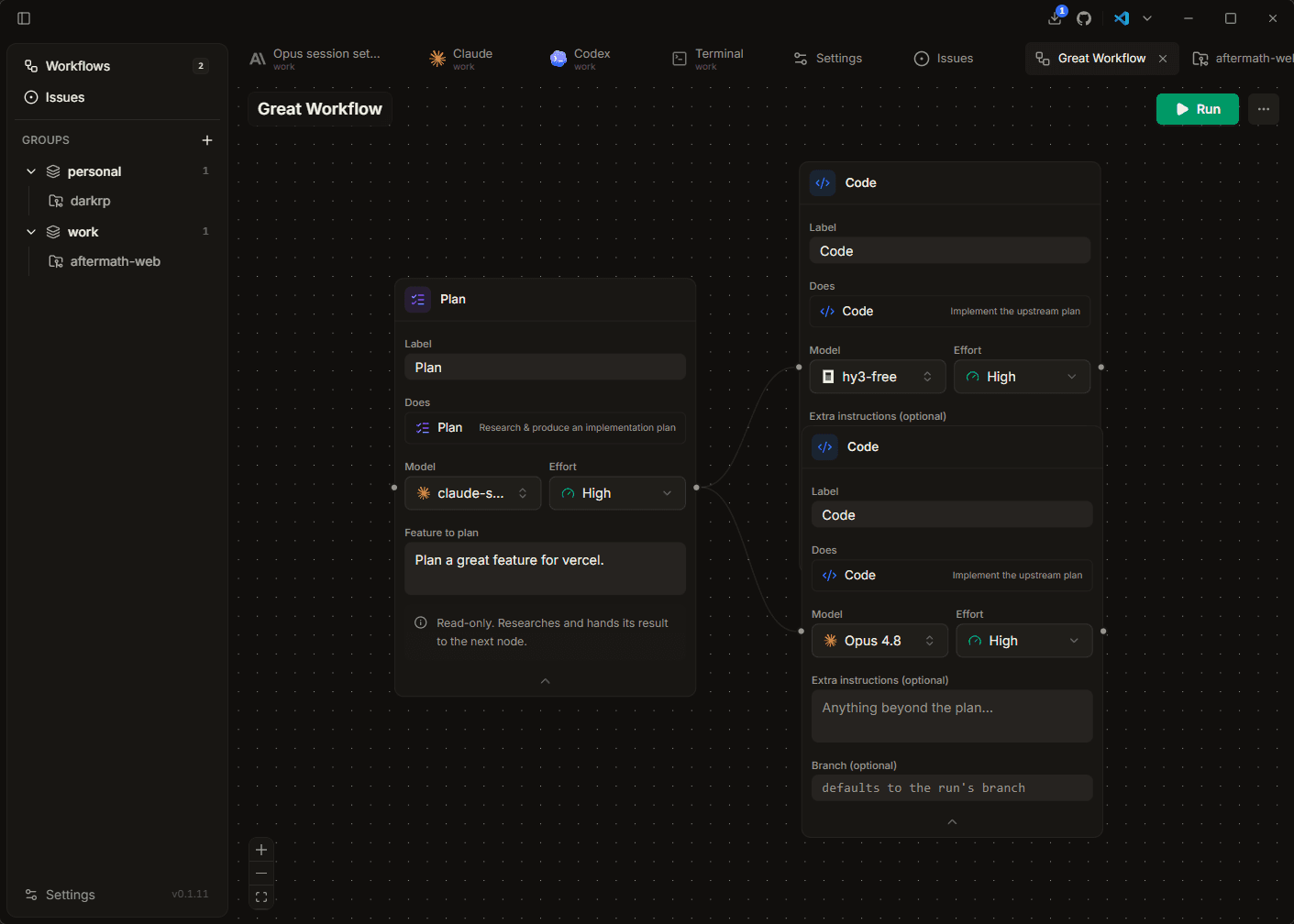Open the claude-s... model selector

(x=473, y=493)
